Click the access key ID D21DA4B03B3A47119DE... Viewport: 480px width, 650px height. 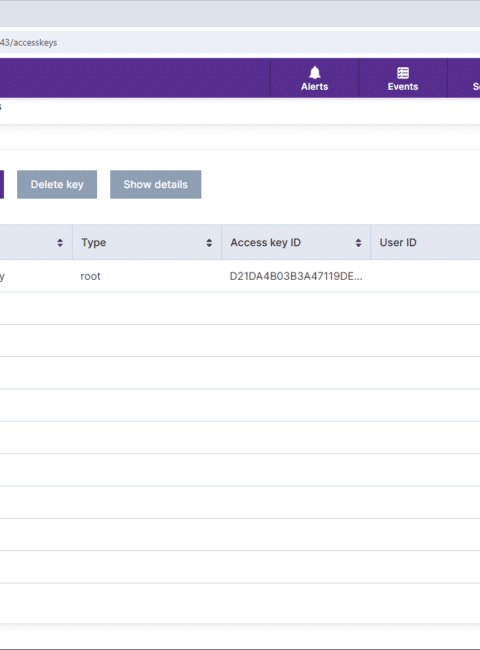[296, 276]
